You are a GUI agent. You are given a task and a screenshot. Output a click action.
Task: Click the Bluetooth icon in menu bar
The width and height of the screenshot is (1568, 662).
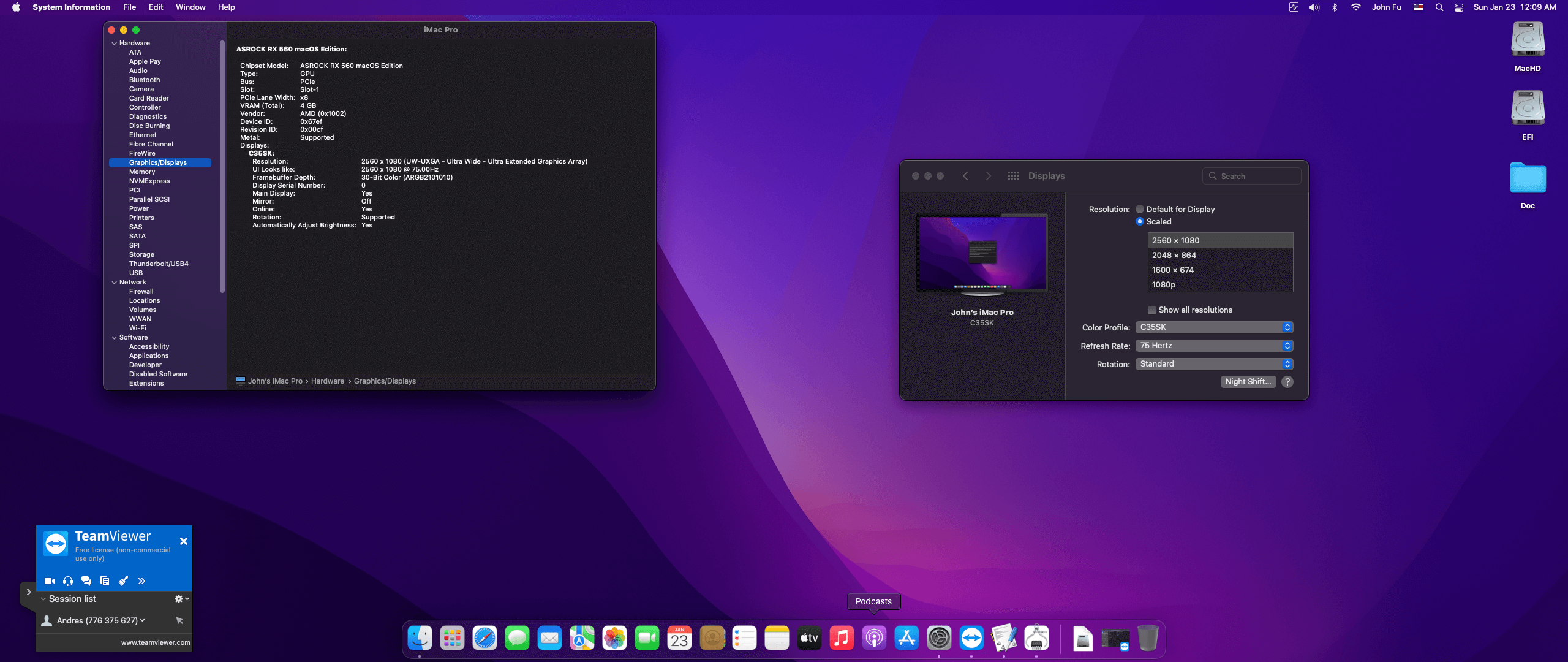pos(1335,7)
